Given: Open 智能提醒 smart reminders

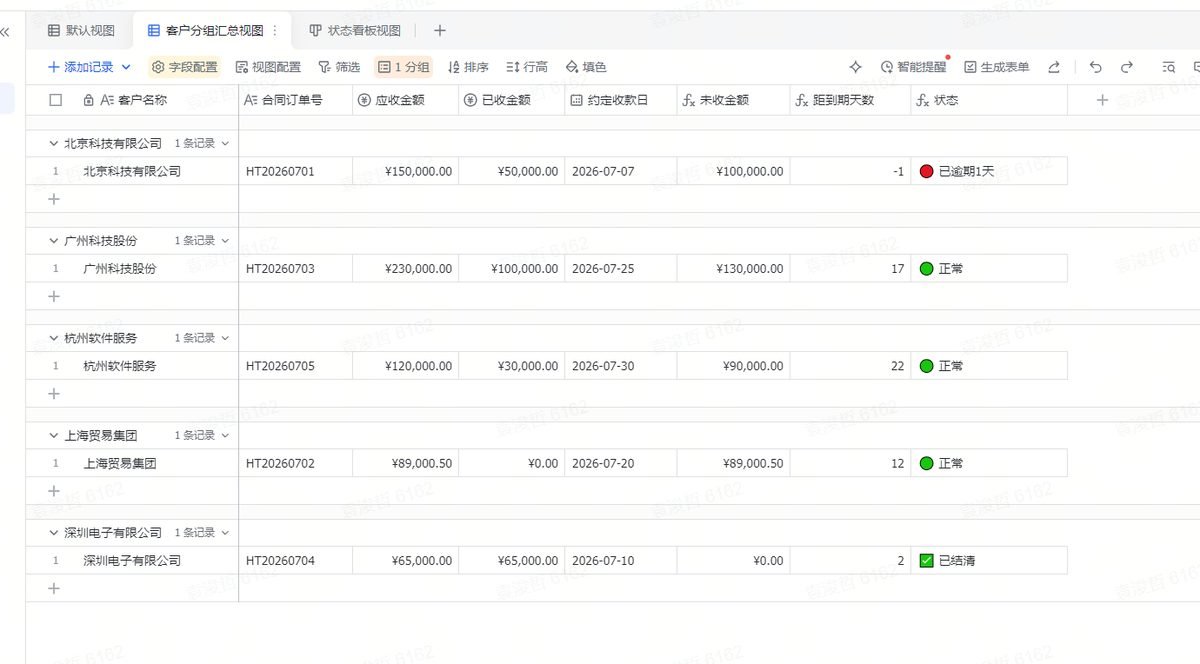Looking at the screenshot, I should 913,67.
